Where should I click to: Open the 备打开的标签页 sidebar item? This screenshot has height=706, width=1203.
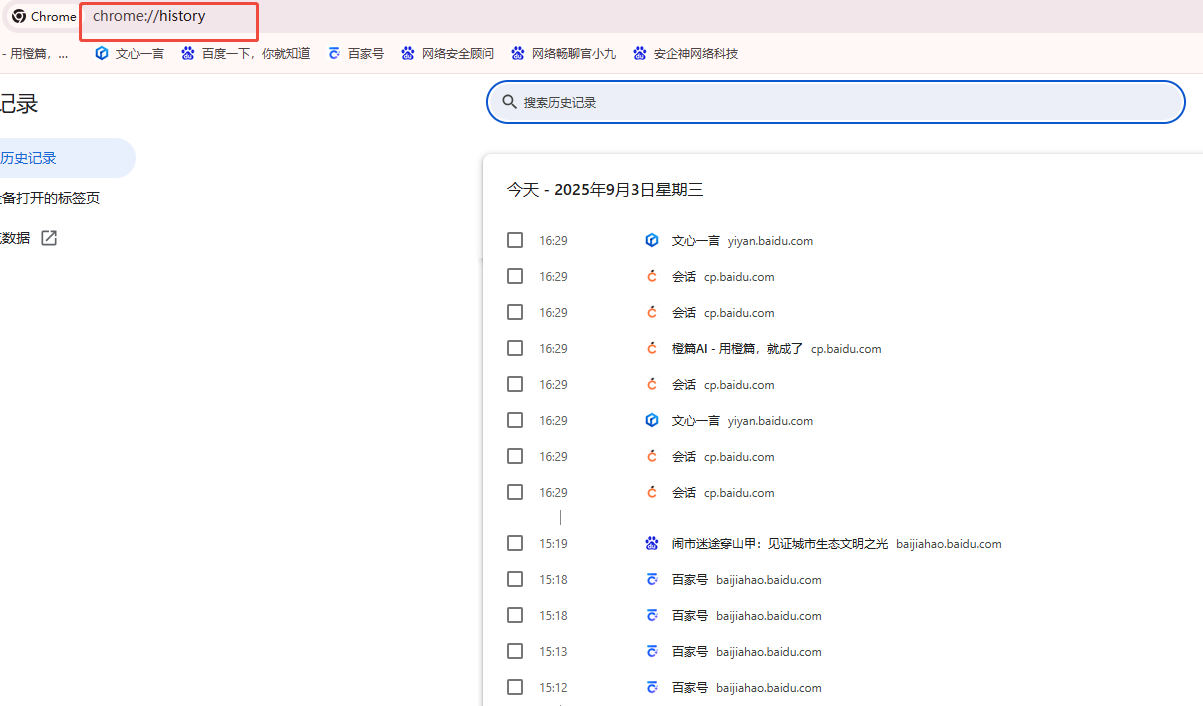coord(50,198)
